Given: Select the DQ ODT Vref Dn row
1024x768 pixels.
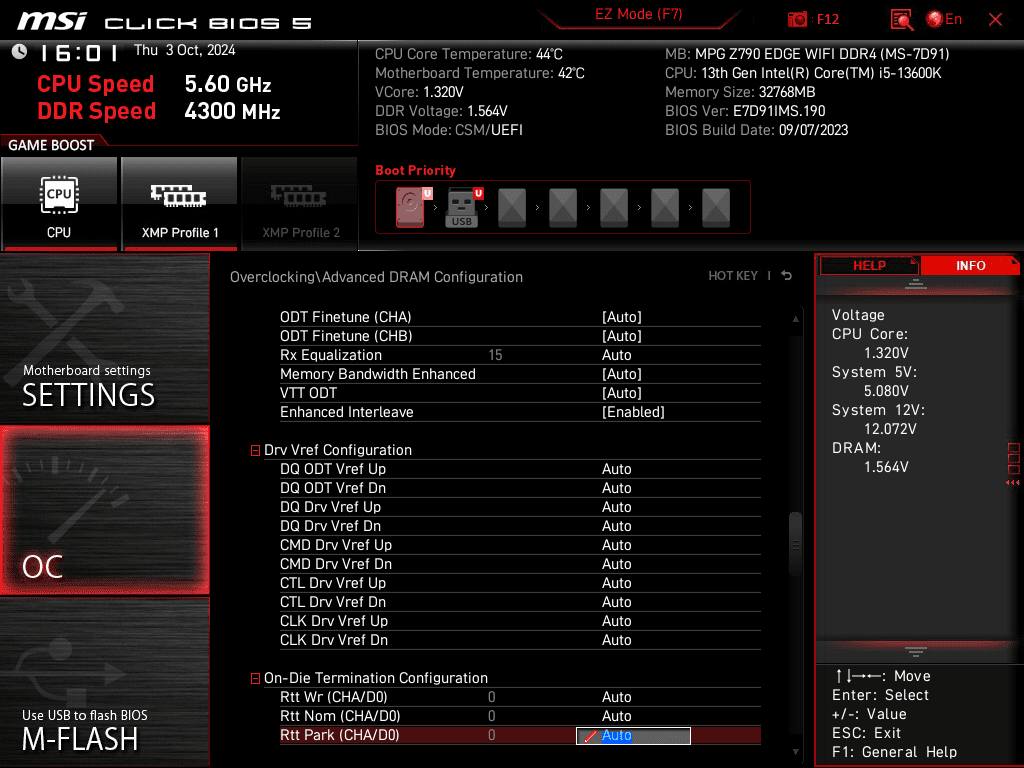Looking at the screenshot, I should [x=520, y=488].
